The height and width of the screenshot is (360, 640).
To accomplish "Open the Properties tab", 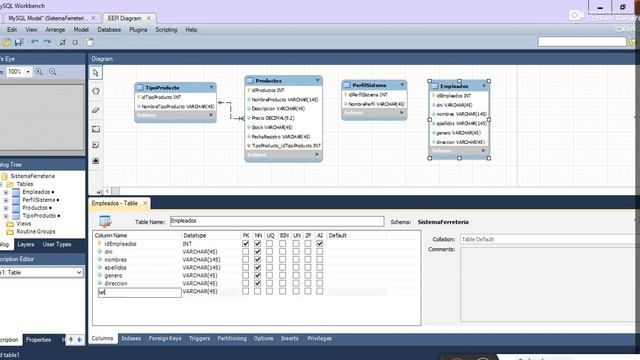I will pyautogui.click(x=38, y=340).
